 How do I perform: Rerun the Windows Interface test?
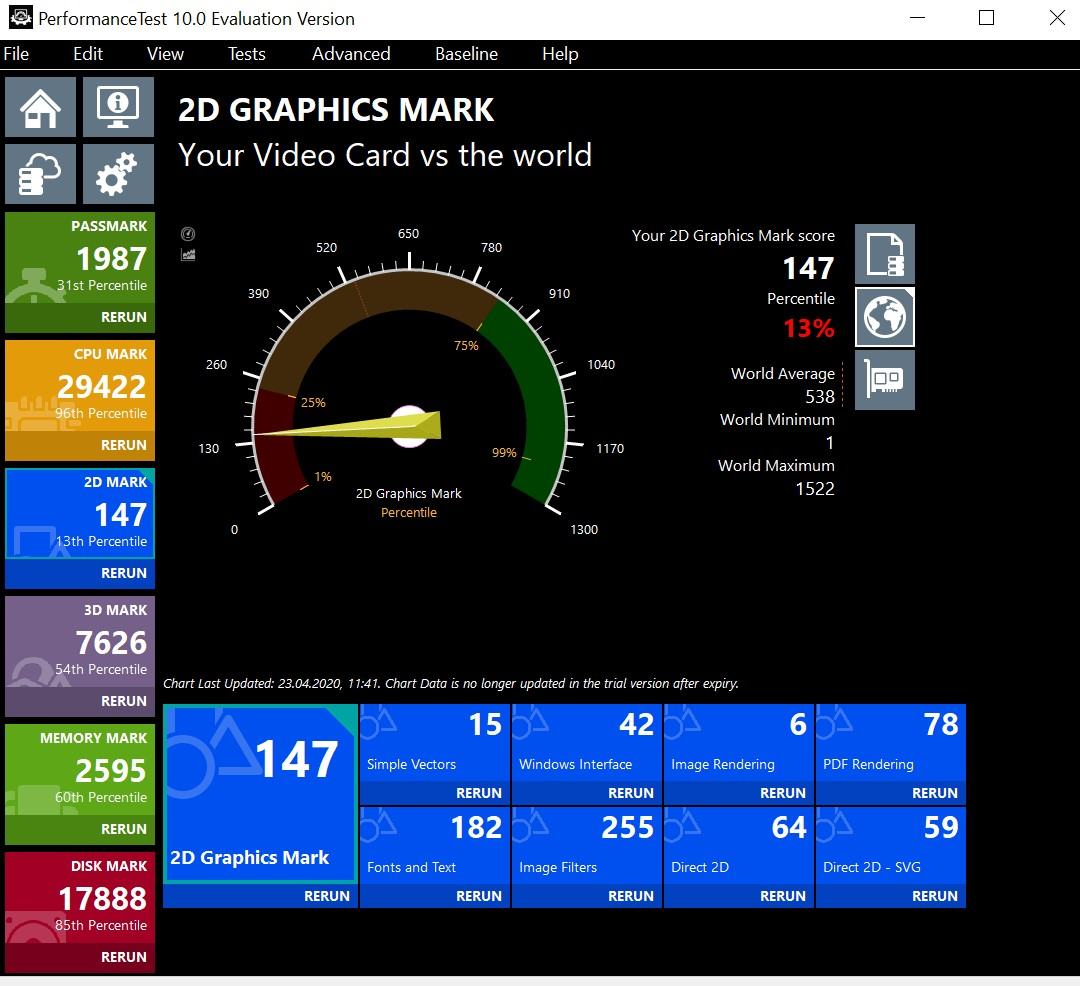[587, 793]
